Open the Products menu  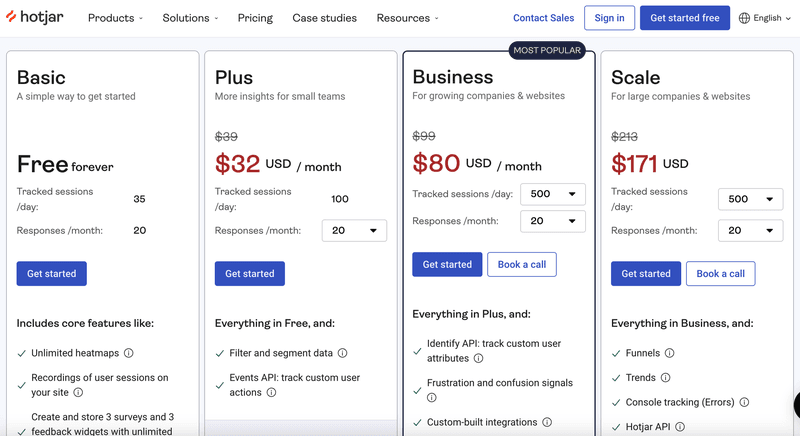tap(115, 18)
